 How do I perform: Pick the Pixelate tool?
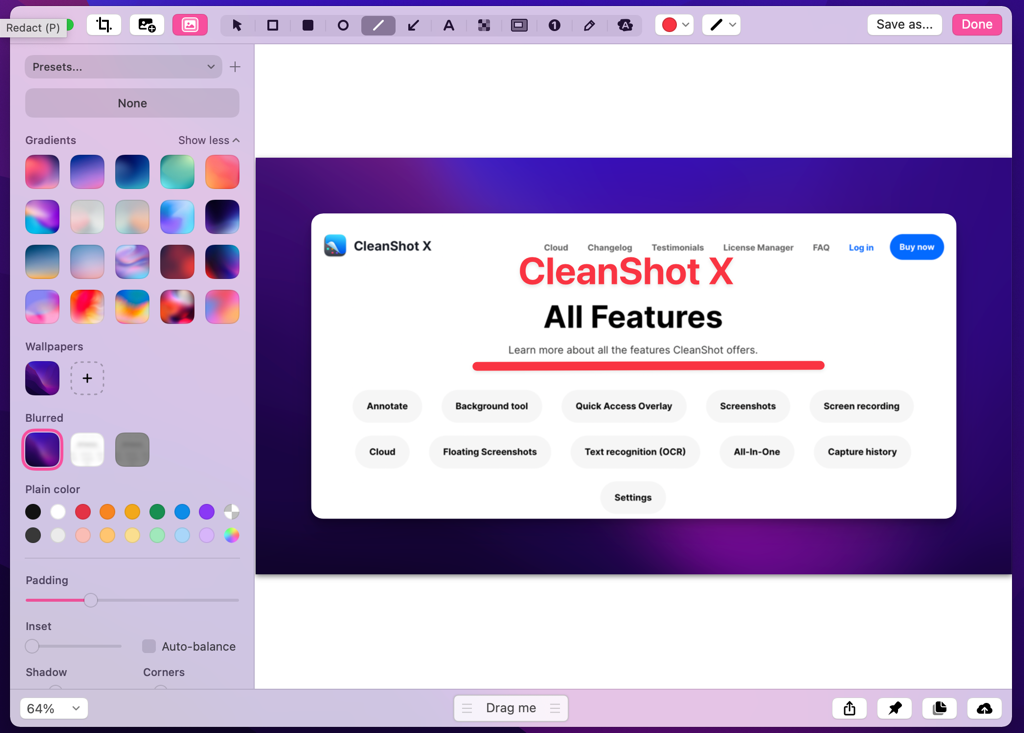[484, 25]
